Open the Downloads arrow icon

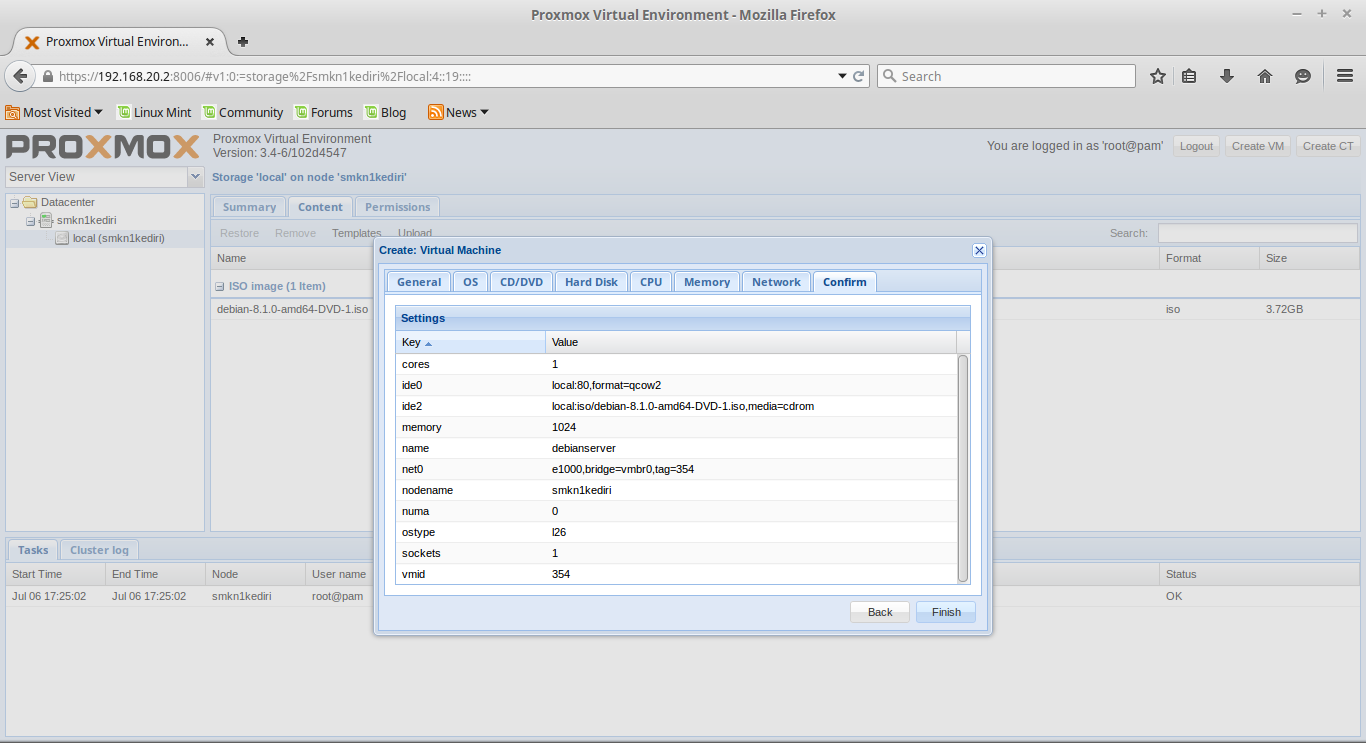tap(1227, 76)
